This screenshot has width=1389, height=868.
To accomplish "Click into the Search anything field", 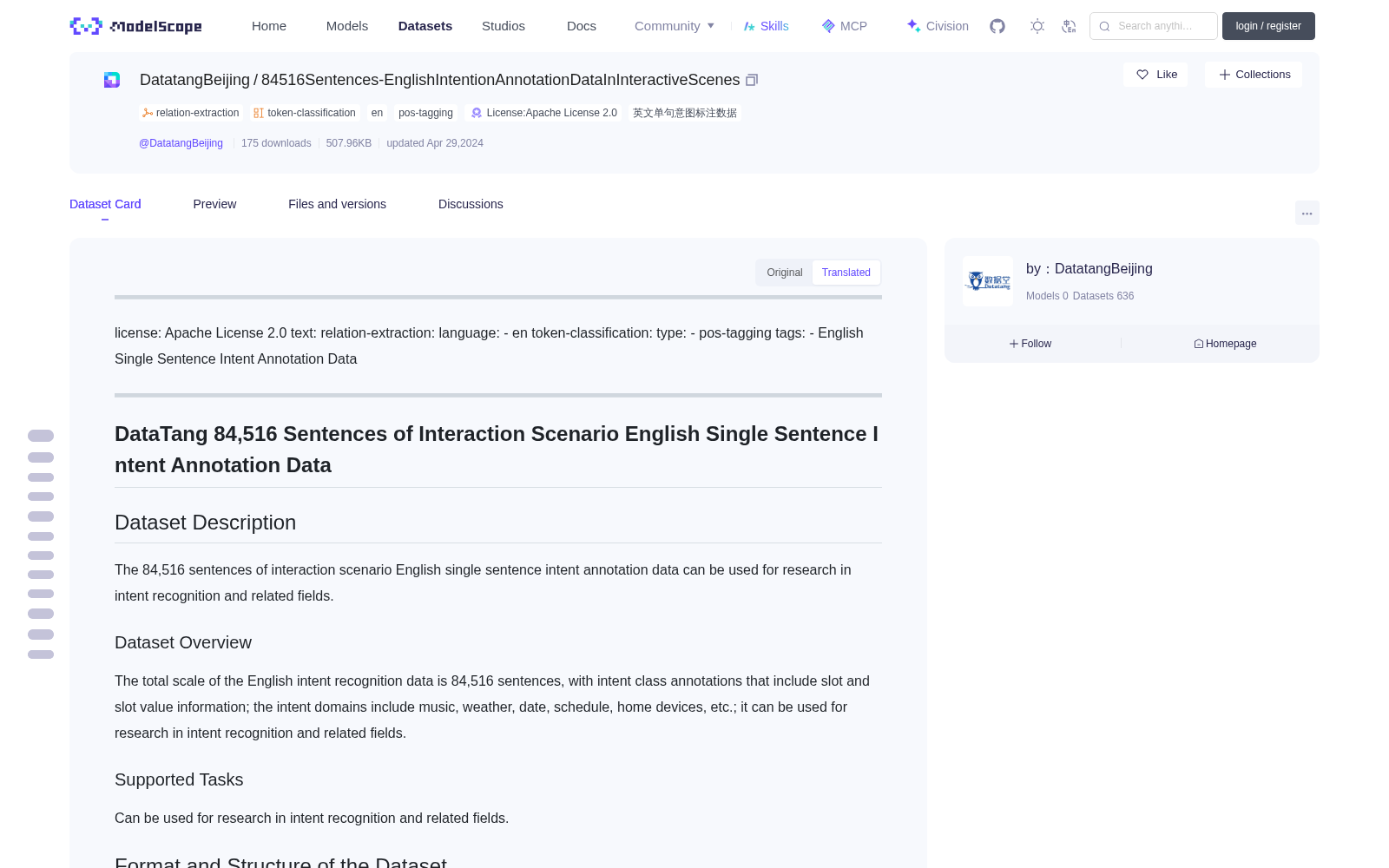I will (x=1154, y=26).
